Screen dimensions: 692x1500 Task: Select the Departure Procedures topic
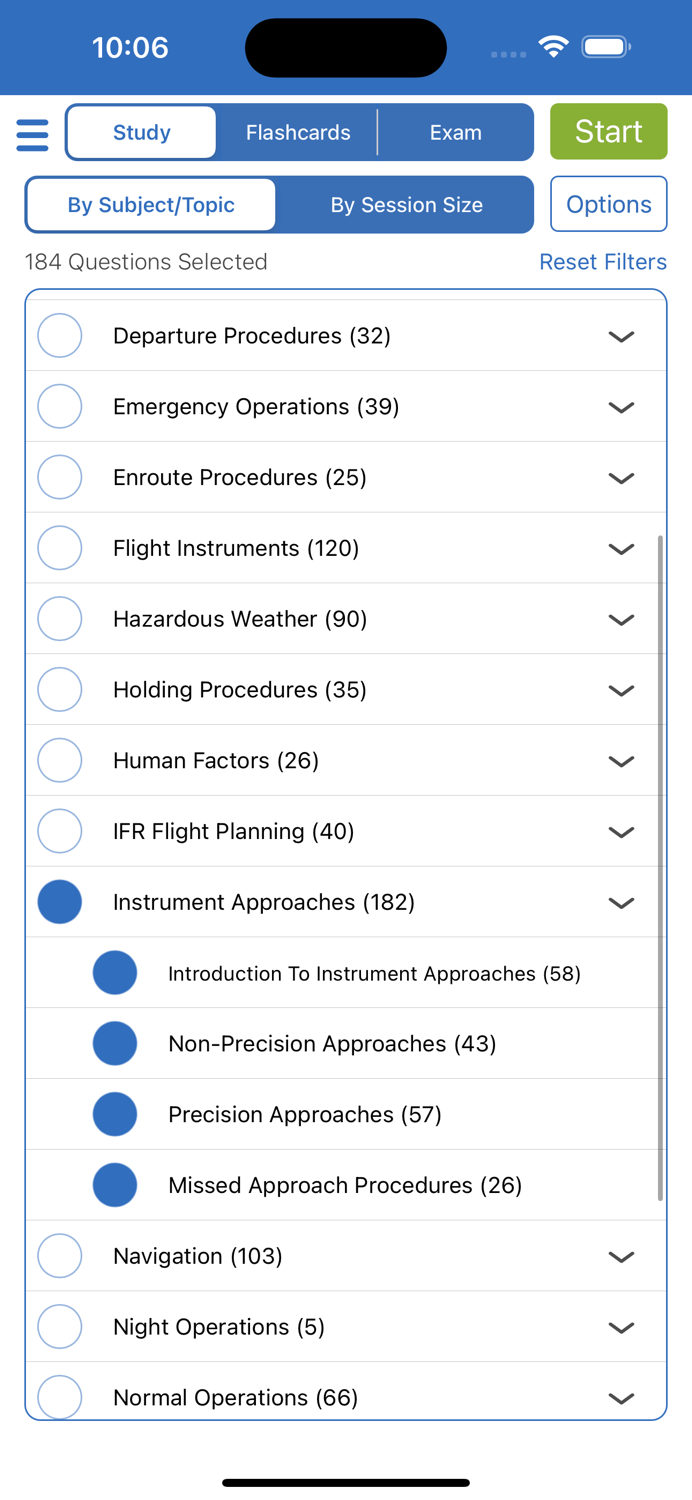[x=59, y=335]
